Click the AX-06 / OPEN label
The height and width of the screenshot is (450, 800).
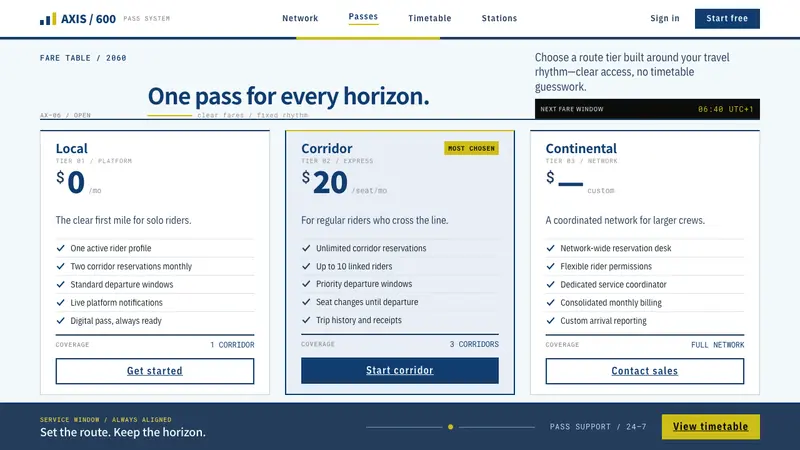(x=65, y=115)
